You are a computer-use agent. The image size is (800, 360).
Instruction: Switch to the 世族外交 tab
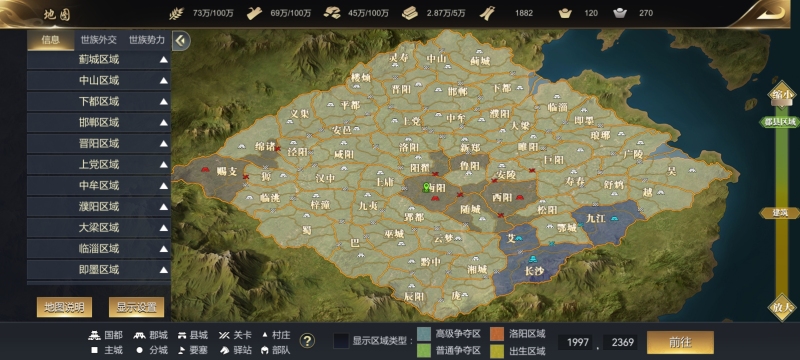[x=98, y=40]
